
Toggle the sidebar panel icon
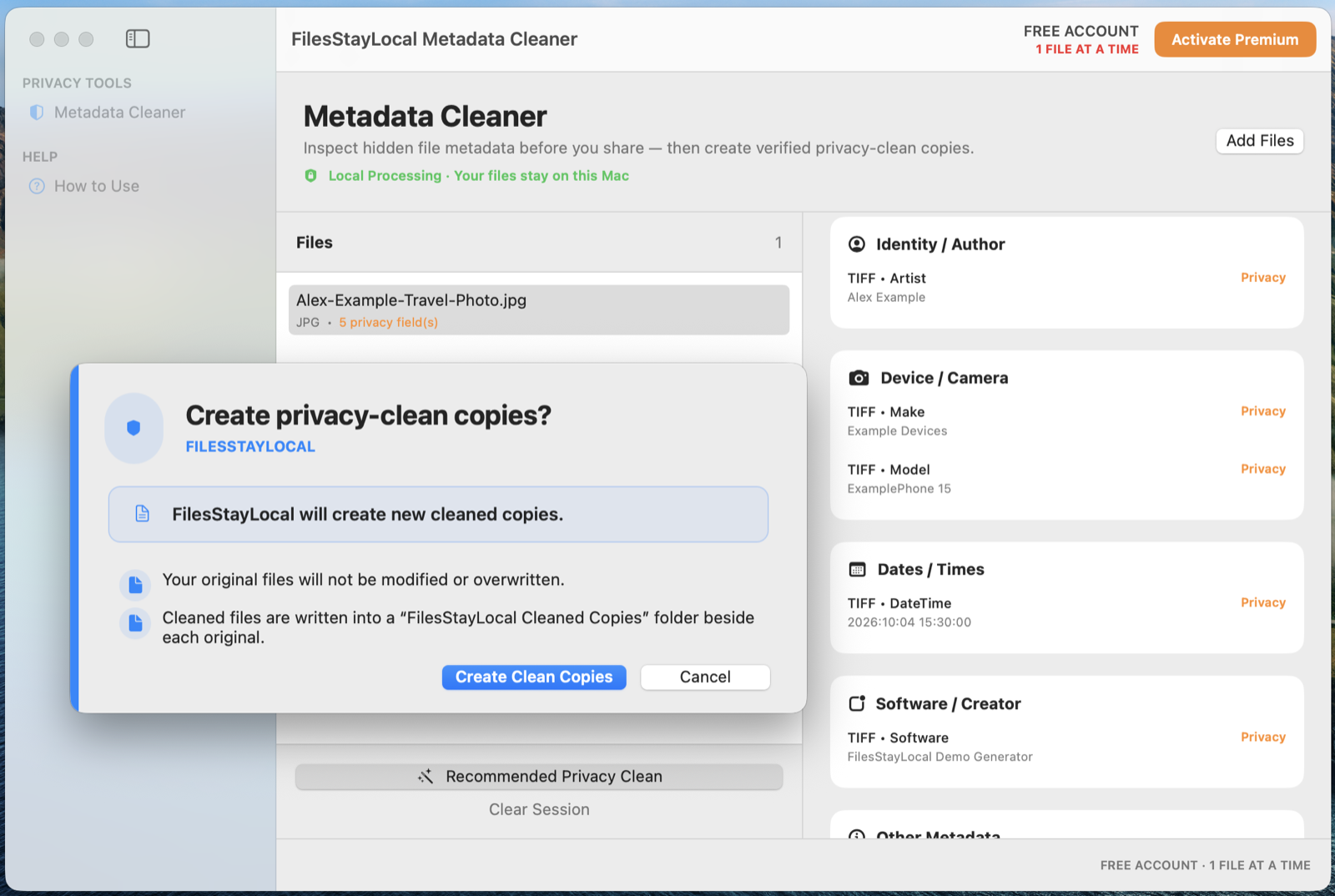tap(138, 38)
